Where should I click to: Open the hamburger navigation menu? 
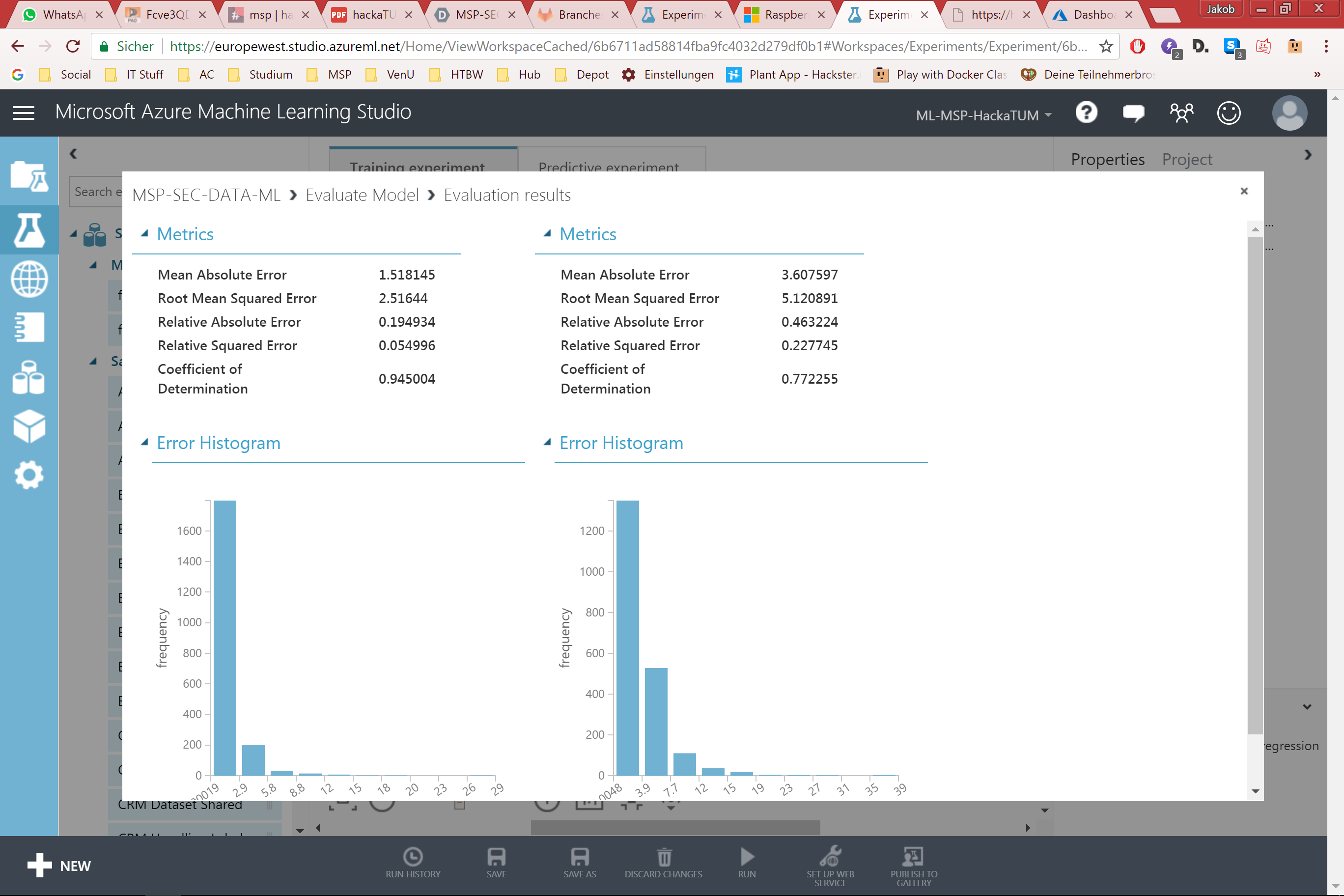point(24,112)
